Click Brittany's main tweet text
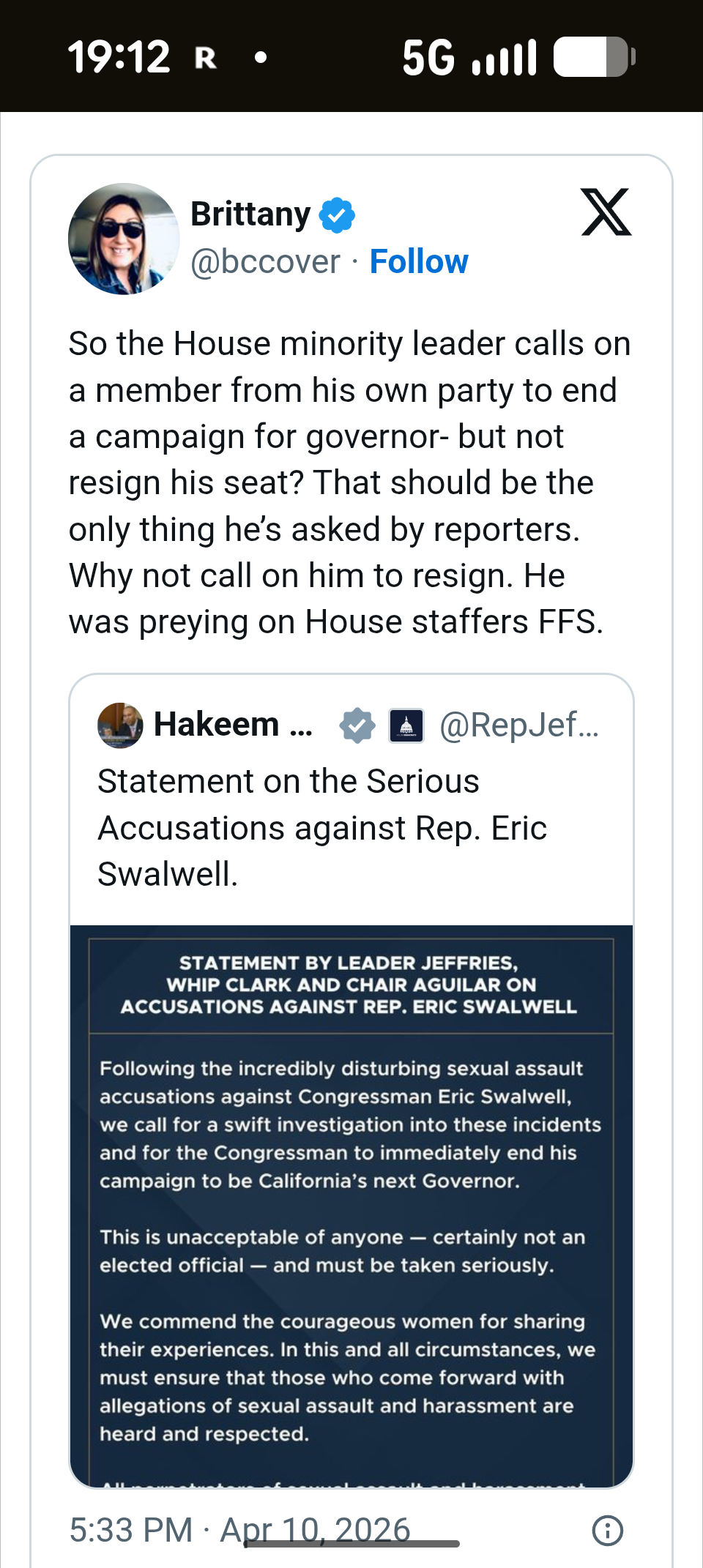The height and width of the screenshot is (1568, 703). [349, 482]
